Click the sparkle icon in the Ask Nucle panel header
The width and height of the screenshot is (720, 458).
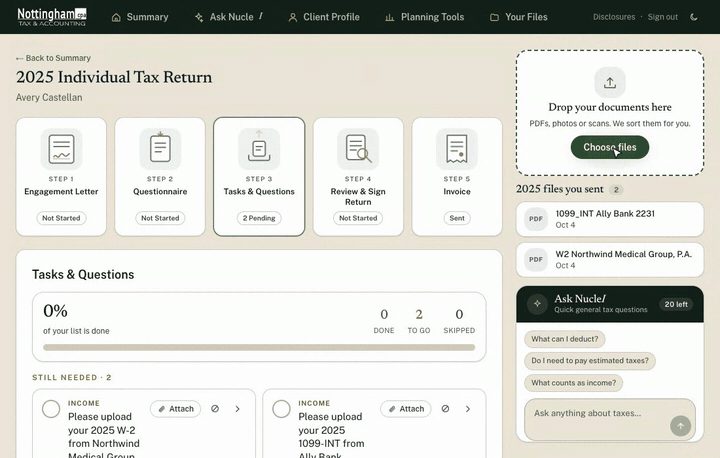click(x=537, y=304)
